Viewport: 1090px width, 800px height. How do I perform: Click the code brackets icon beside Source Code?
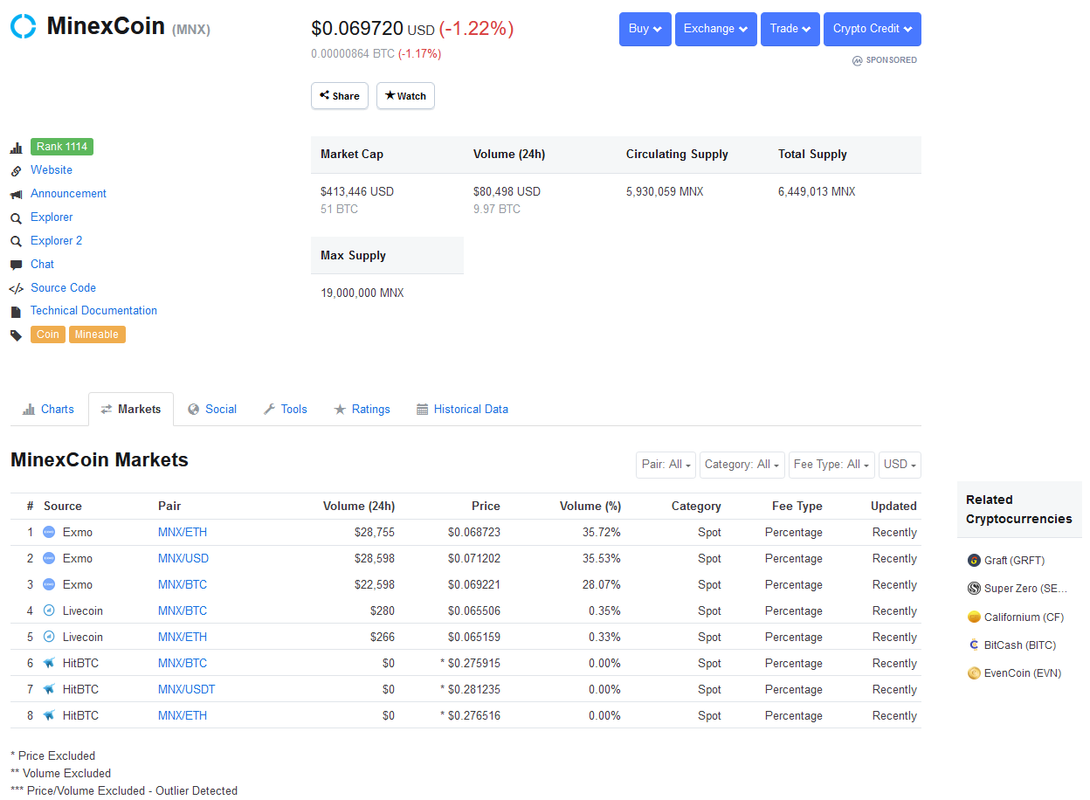click(x=16, y=288)
